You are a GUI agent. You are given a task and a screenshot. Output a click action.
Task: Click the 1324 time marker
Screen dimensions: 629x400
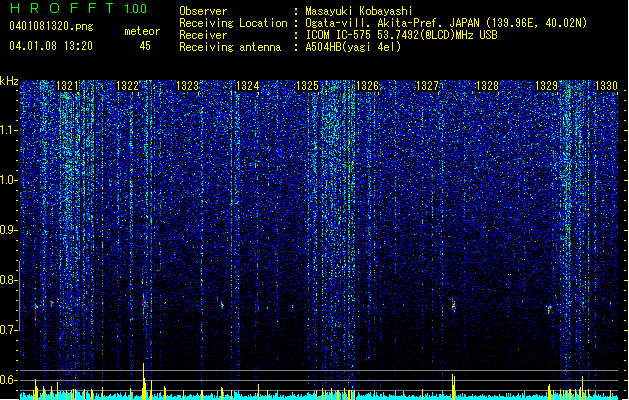point(248,86)
